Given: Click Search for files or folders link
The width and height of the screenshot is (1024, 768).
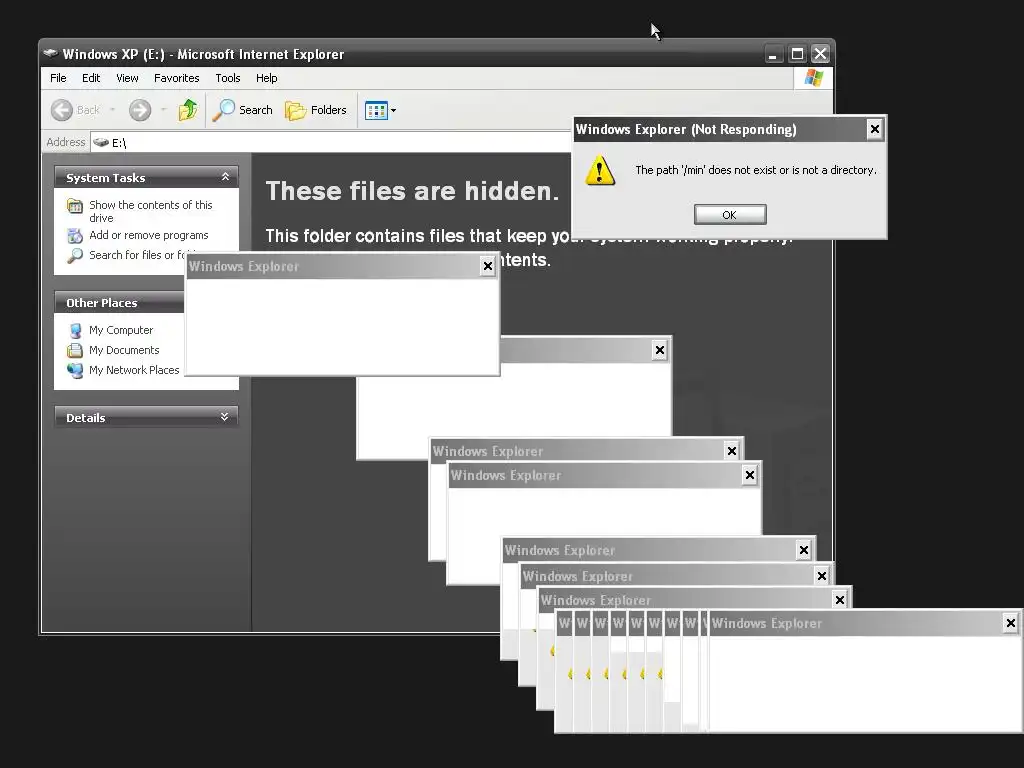Looking at the screenshot, I should (137, 255).
